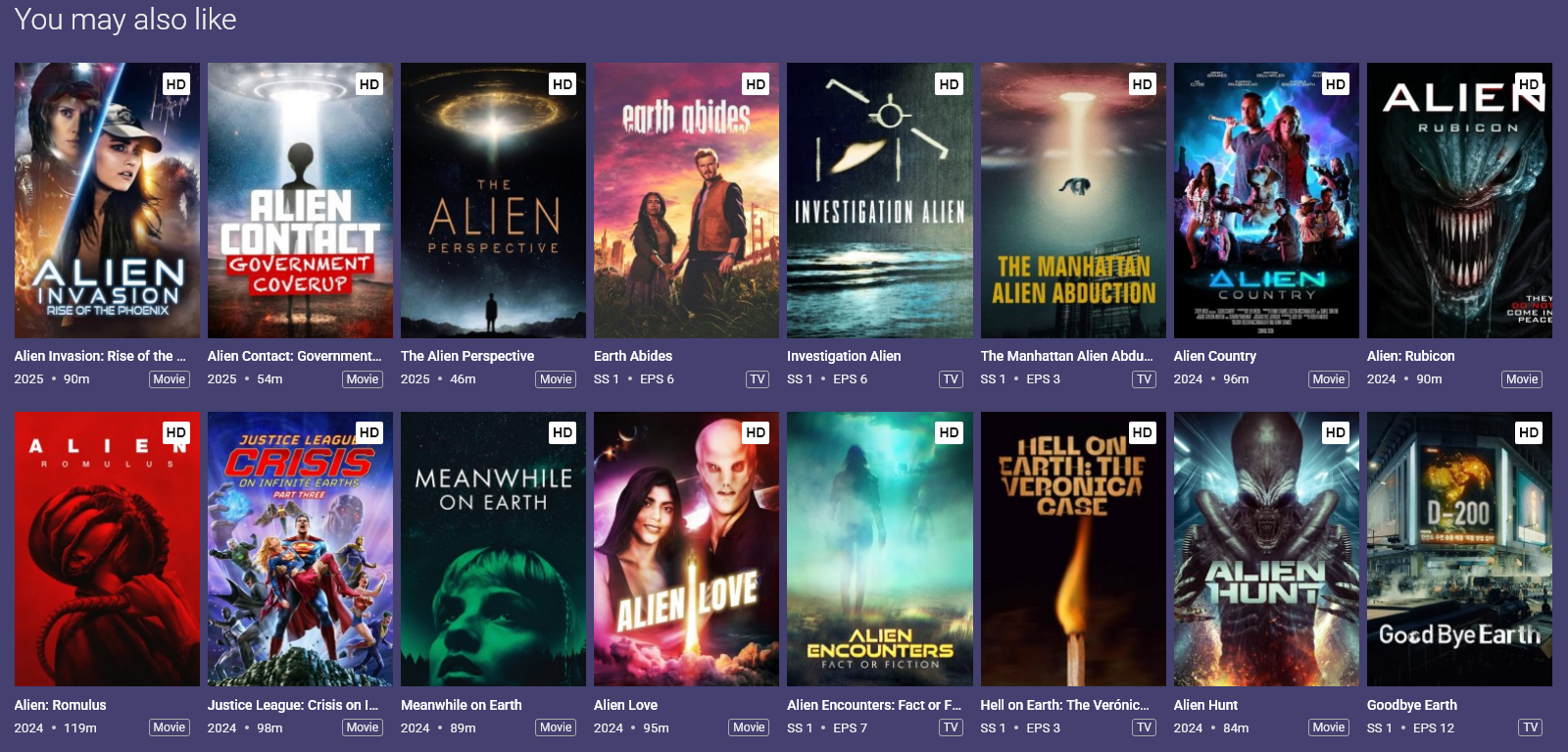Select the HD badge on Alien Country poster
The image size is (1568, 752).
pyautogui.click(x=1335, y=84)
